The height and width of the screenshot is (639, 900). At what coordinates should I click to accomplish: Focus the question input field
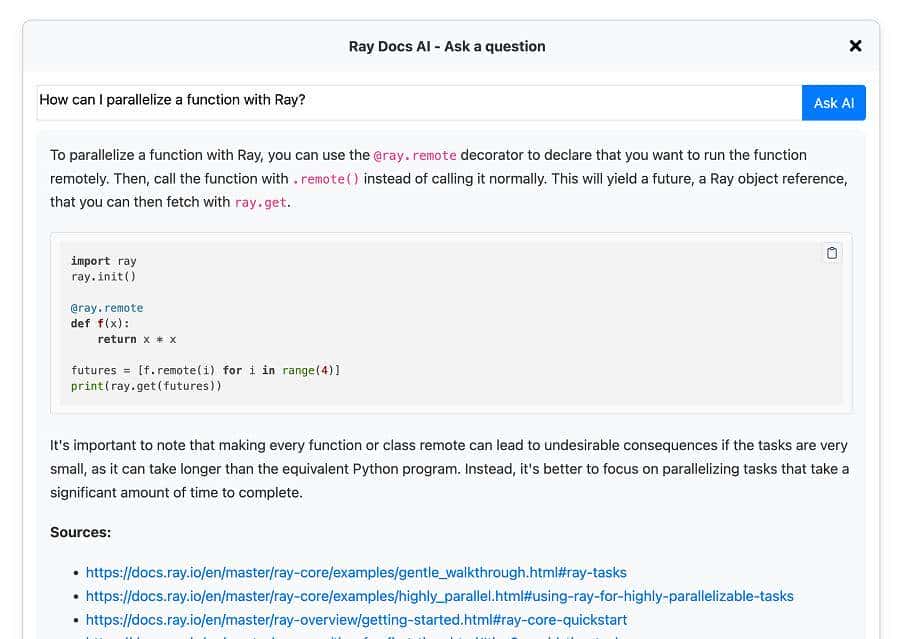point(418,101)
